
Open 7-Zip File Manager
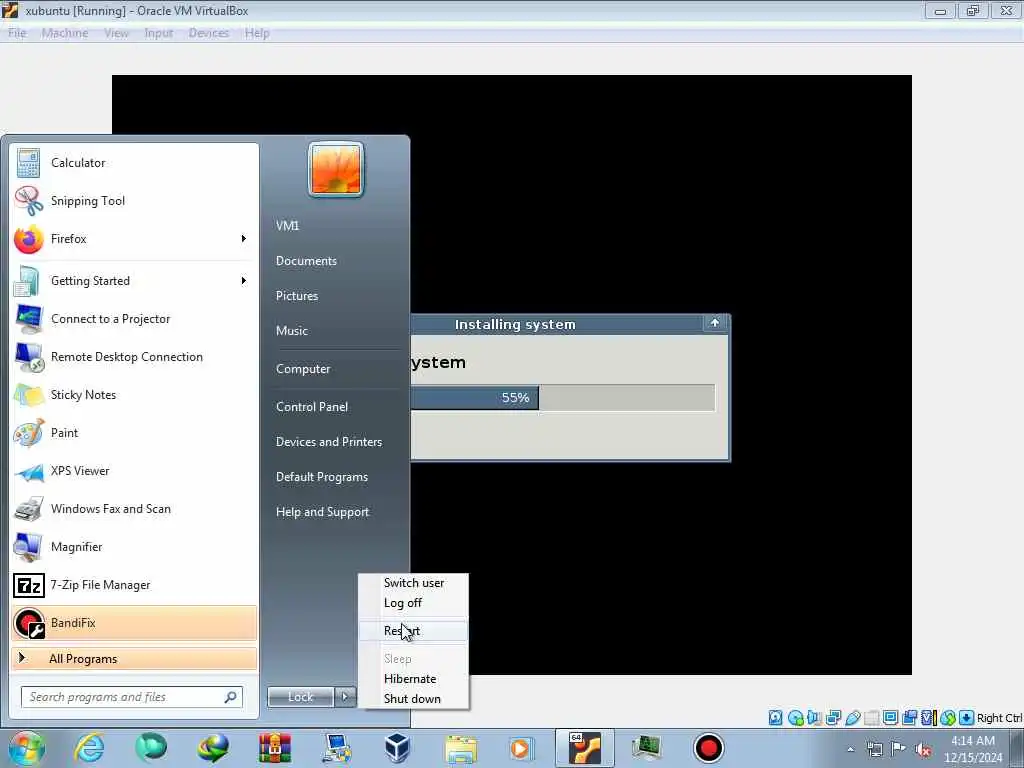click(x=134, y=584)
